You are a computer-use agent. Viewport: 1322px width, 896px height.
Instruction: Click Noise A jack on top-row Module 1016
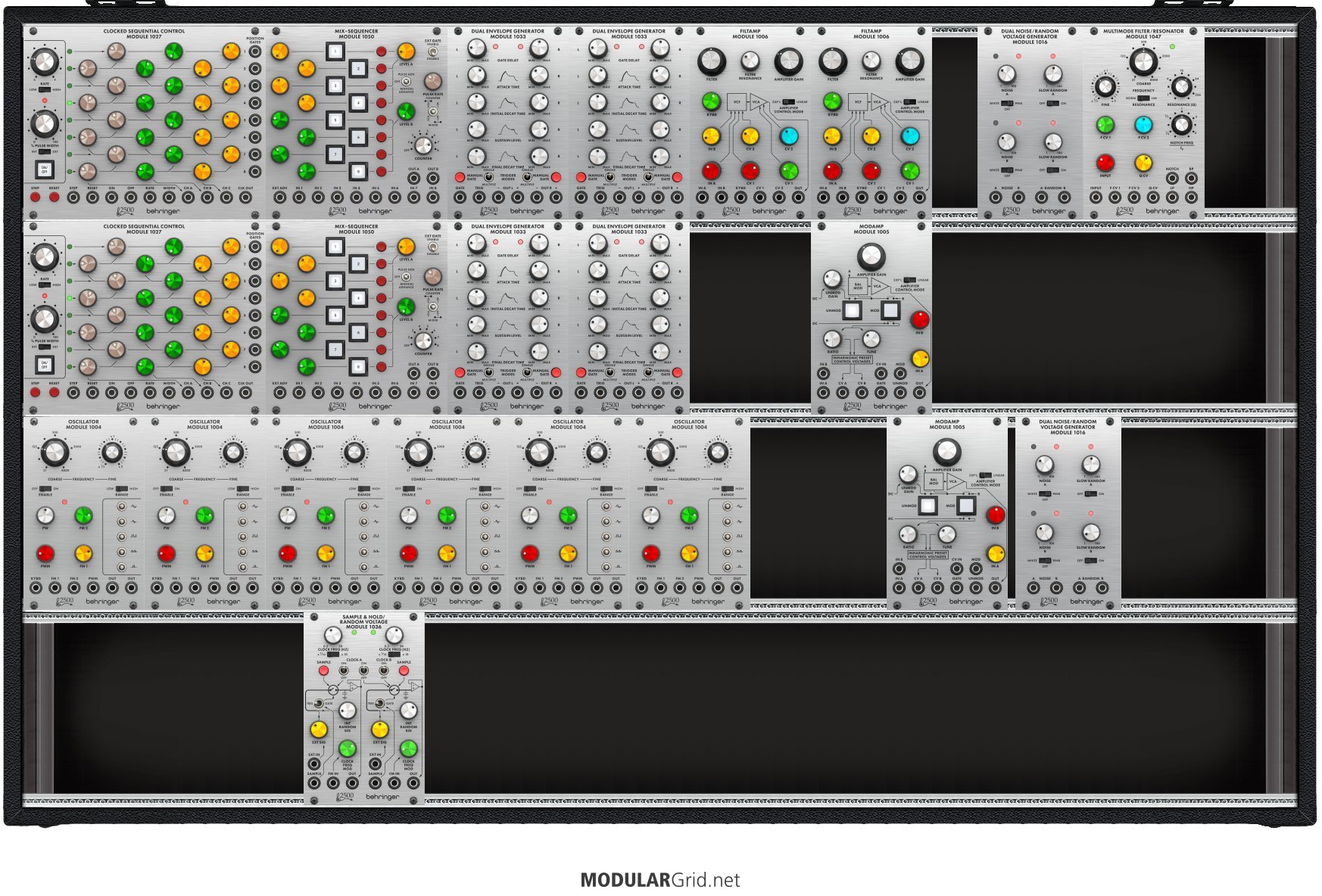pyautogui.click(x=996, y=198)
